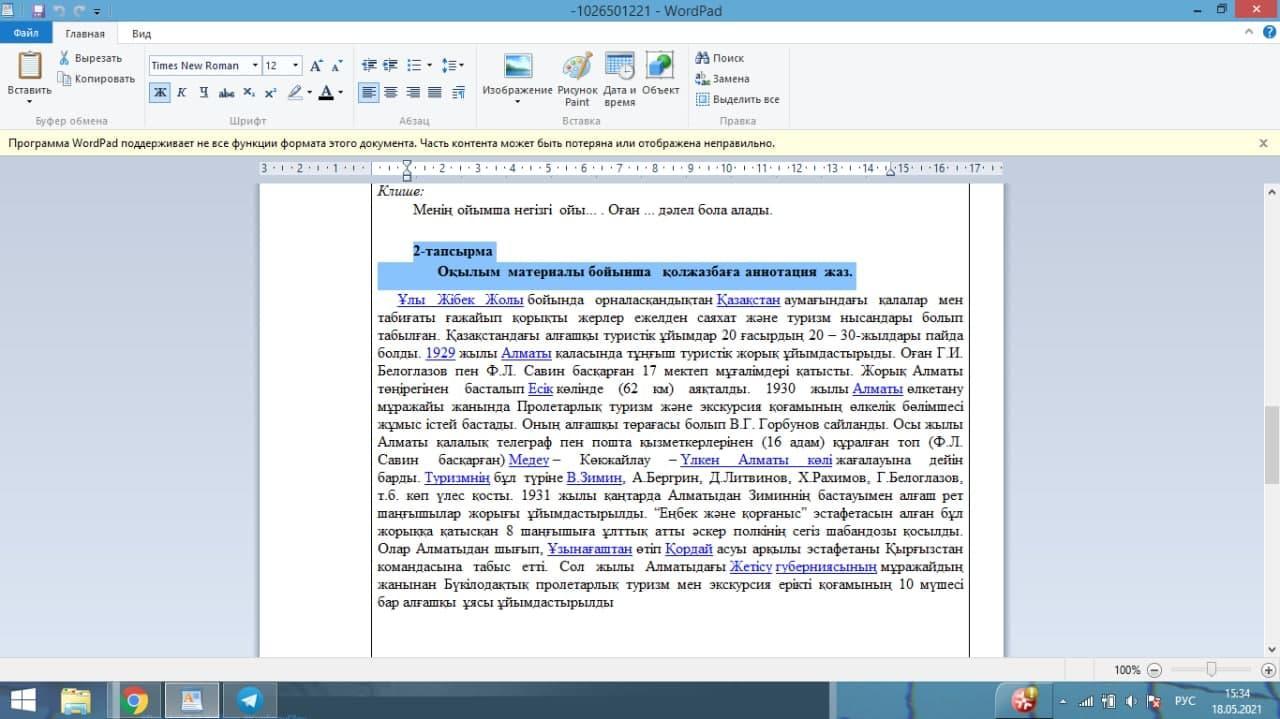Viewport: 1280px width, 719px height.
Task: Follow the Медеу hyperlink
Action: (529, 460)
